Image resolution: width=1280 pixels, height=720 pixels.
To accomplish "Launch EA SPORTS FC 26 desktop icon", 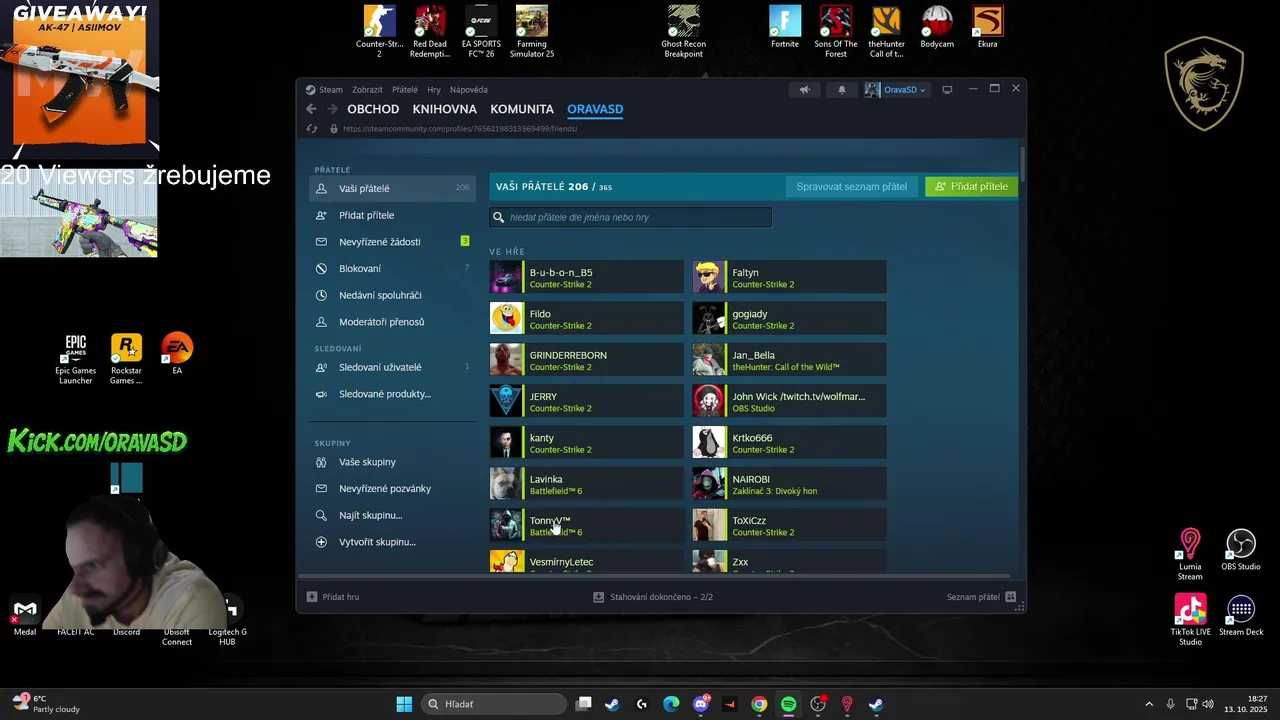I will coord(481,31).
